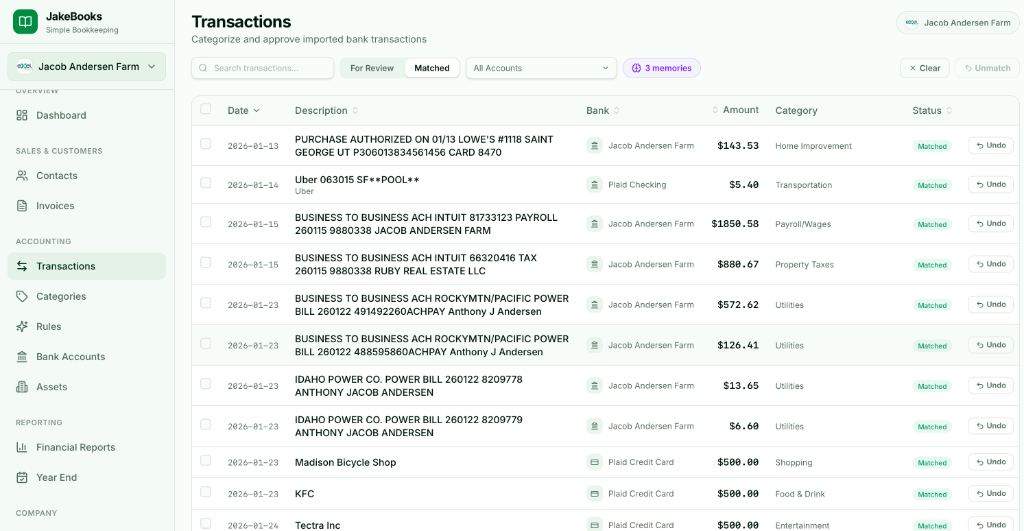Select Transactions in the sidebar
Screen dimensions: 1024x531
coord(86,266)
